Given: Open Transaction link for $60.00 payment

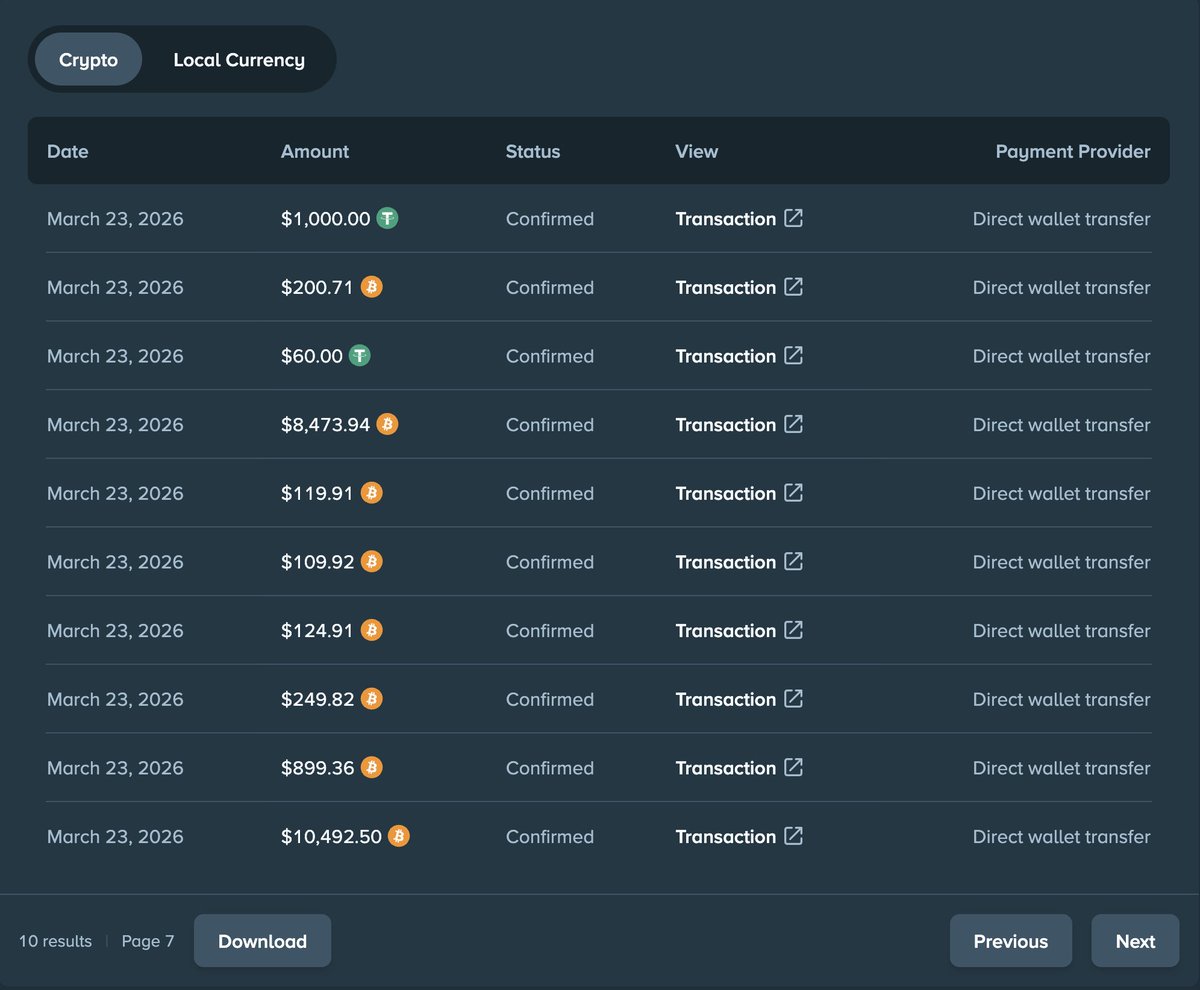Looking at the screenshot, I should click(x=739, y=356).
